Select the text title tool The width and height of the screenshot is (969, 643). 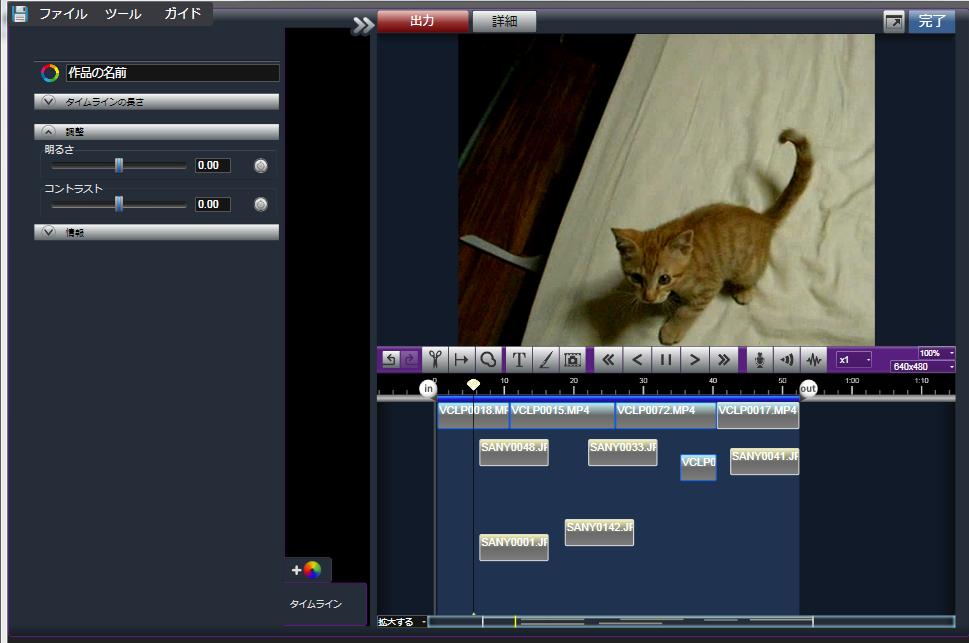(x=519, y=360)
